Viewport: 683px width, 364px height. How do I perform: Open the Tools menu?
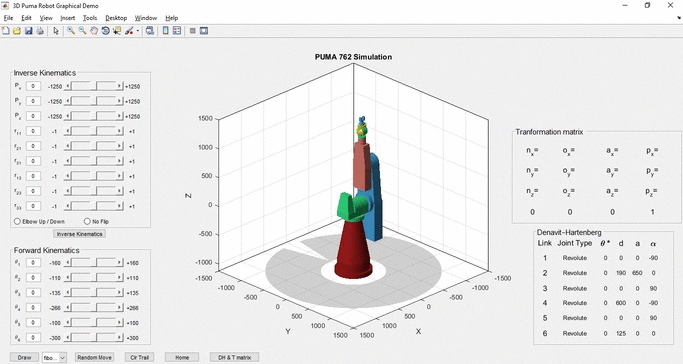[90, 18]
